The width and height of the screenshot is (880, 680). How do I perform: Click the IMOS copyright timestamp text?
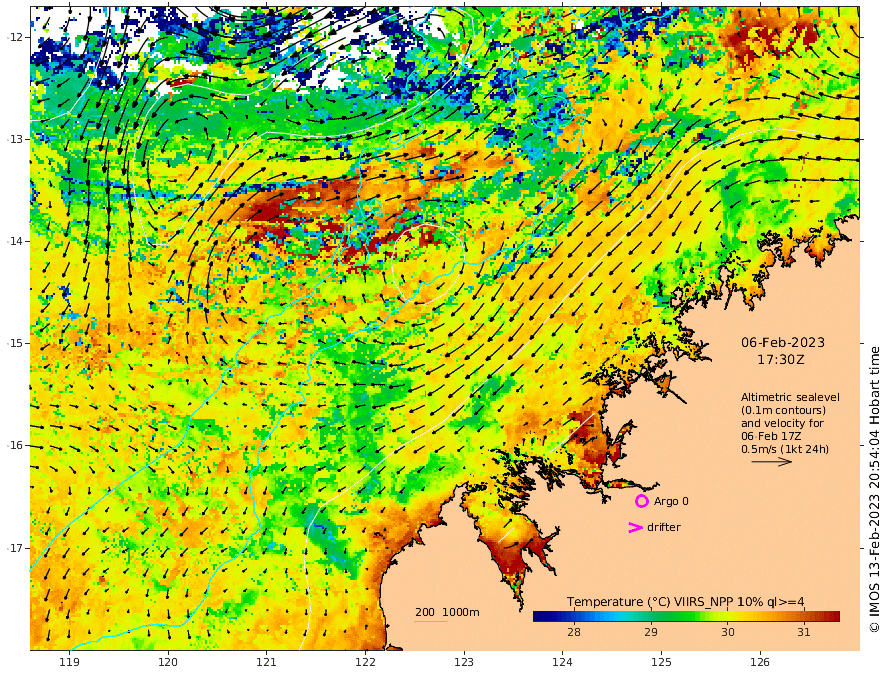point(874,489)
